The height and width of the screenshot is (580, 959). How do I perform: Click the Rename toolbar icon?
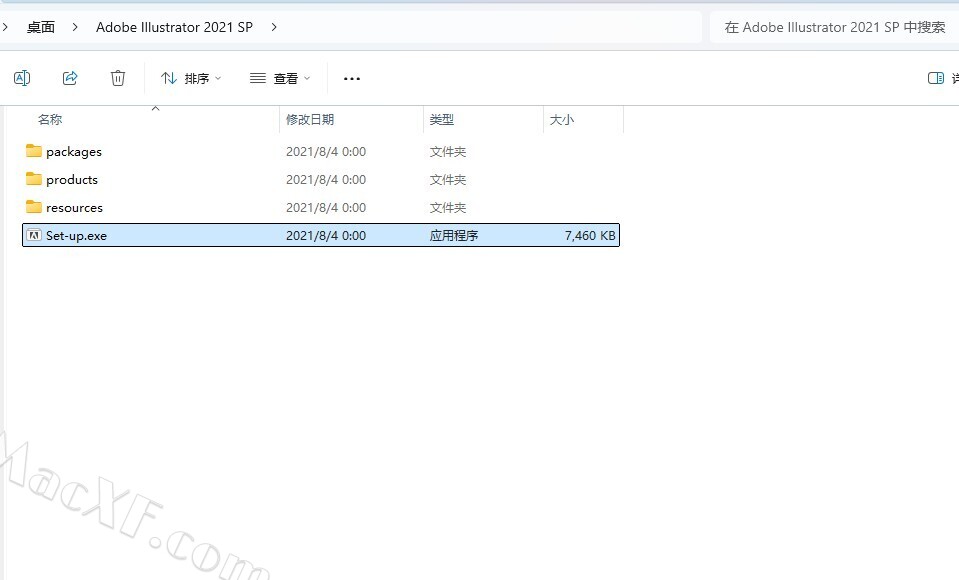click(x=22, y=78)
